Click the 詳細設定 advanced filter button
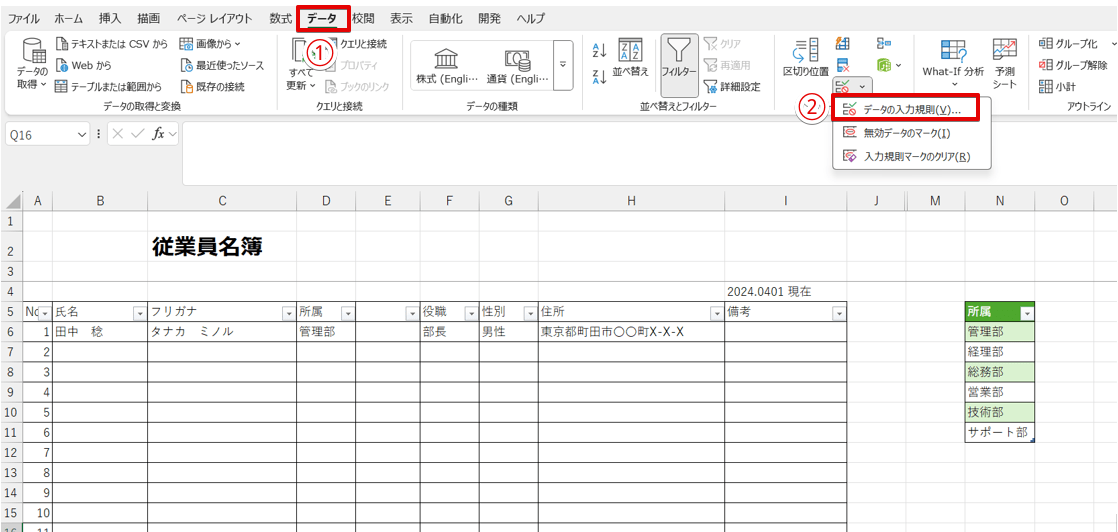 (731, 87)
